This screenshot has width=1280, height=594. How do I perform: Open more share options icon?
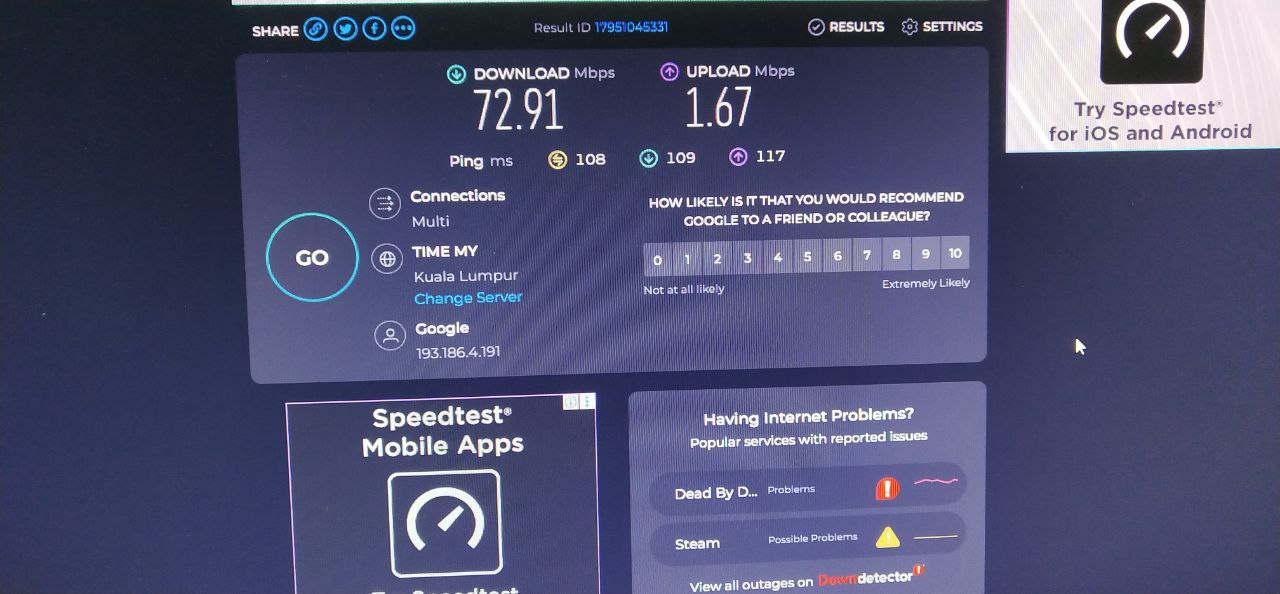(x=403, y=28)
